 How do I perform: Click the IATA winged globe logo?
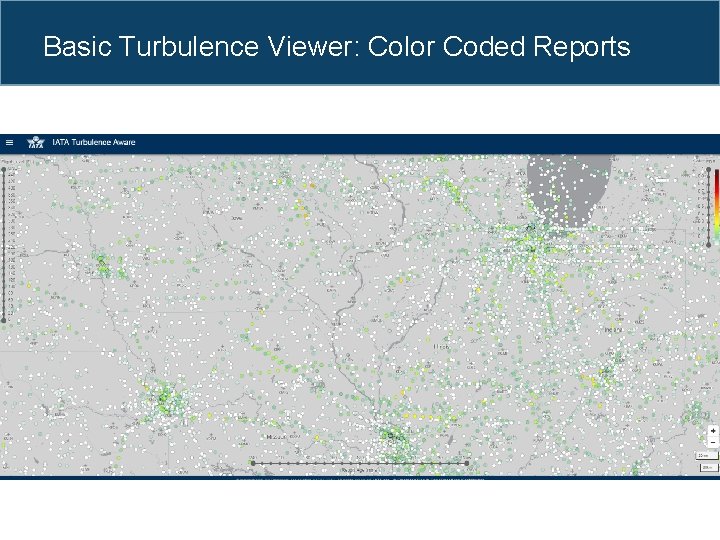tap(35, 142)
